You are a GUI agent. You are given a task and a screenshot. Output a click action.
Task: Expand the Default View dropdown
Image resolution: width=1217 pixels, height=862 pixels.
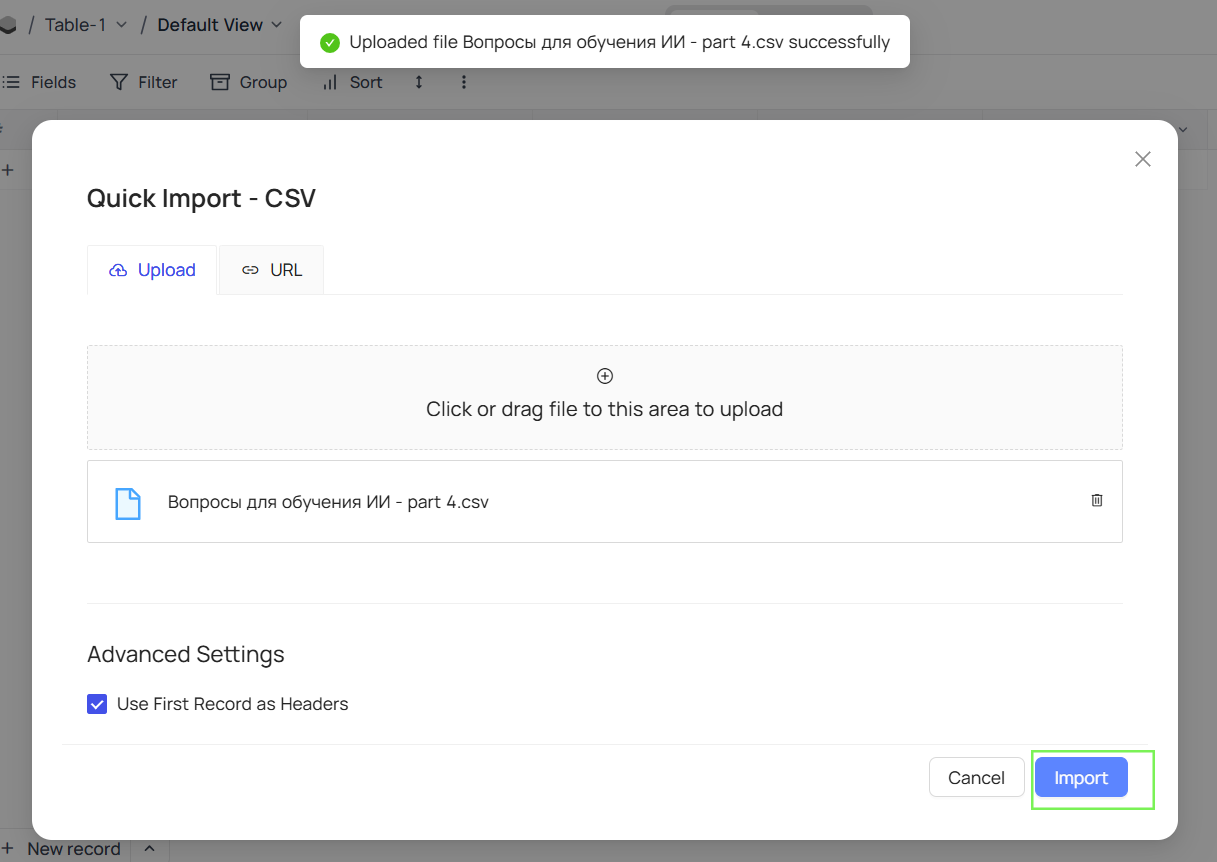tap(277, 25)
